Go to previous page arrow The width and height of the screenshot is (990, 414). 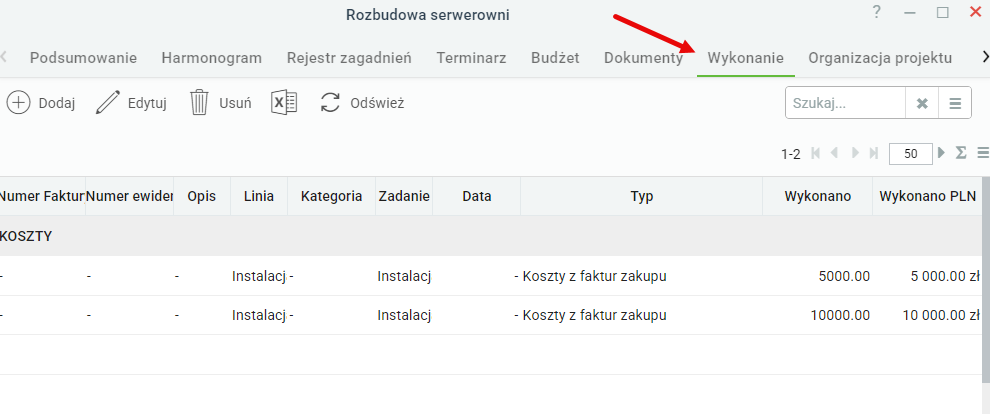pos(835,153)
